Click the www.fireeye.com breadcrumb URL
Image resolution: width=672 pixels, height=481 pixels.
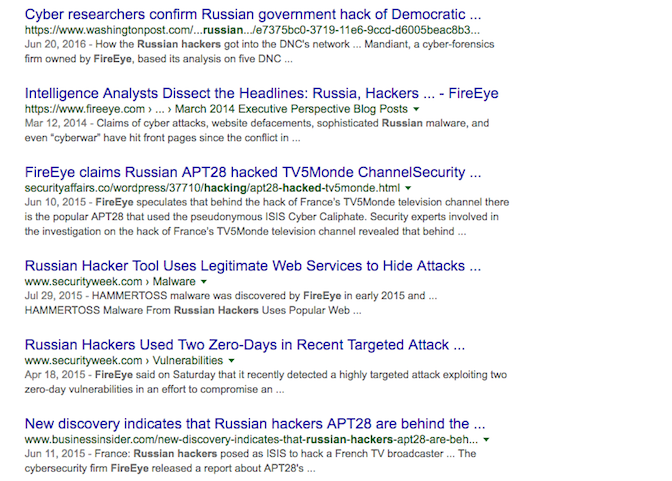216,109
